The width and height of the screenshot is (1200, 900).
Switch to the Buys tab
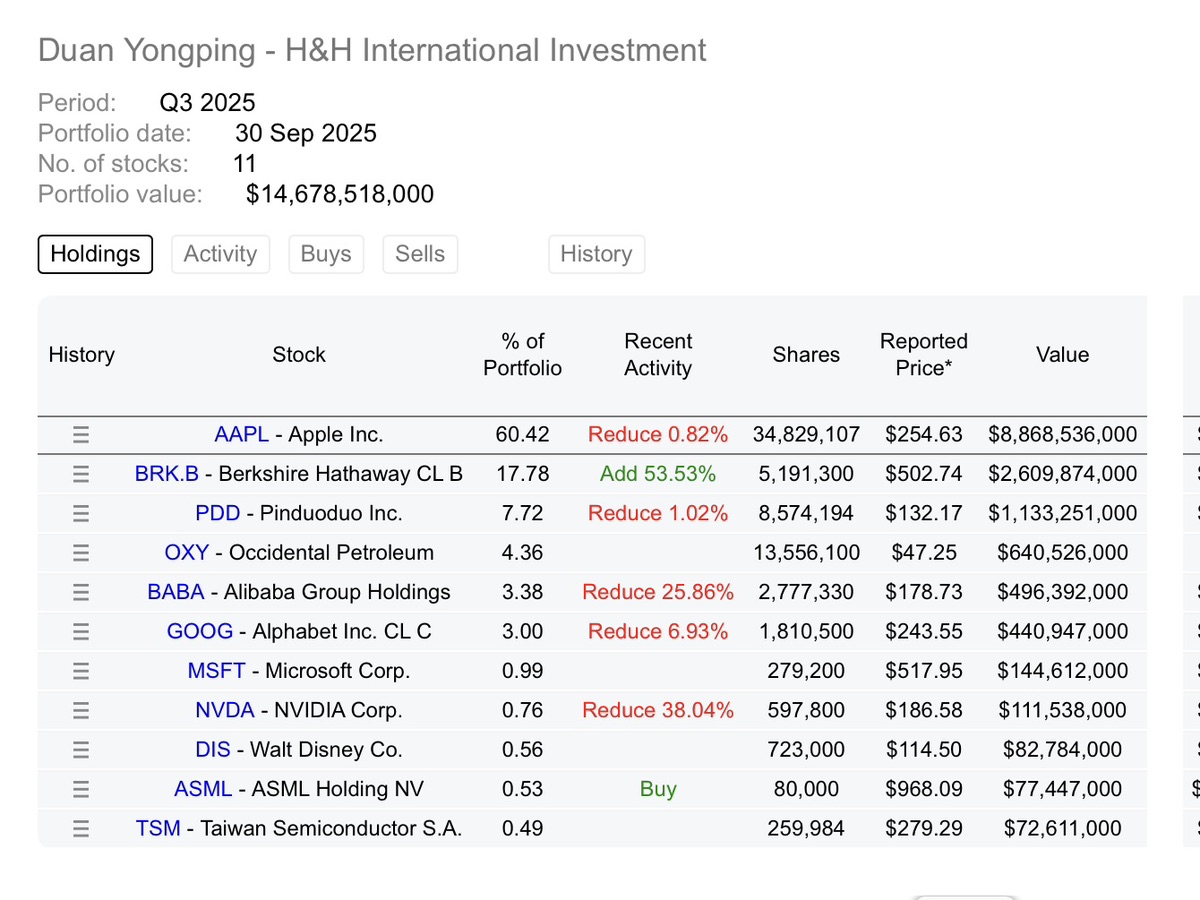(x=326, y=254)
